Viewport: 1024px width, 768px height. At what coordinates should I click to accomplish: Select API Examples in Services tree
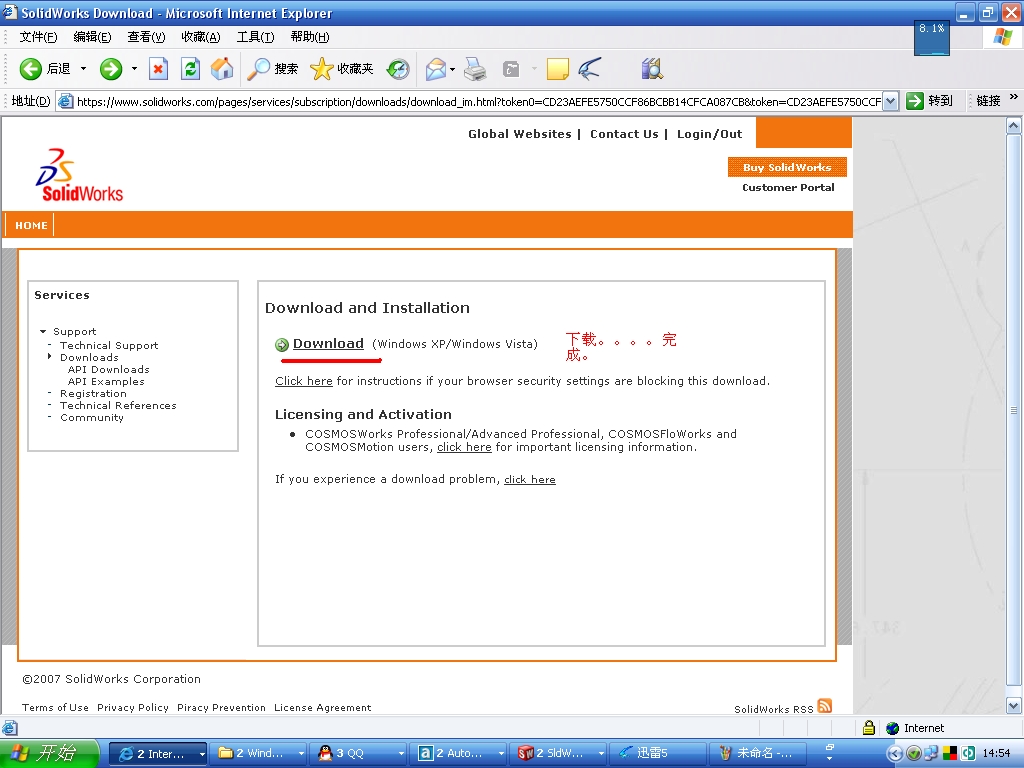(106, 381)
